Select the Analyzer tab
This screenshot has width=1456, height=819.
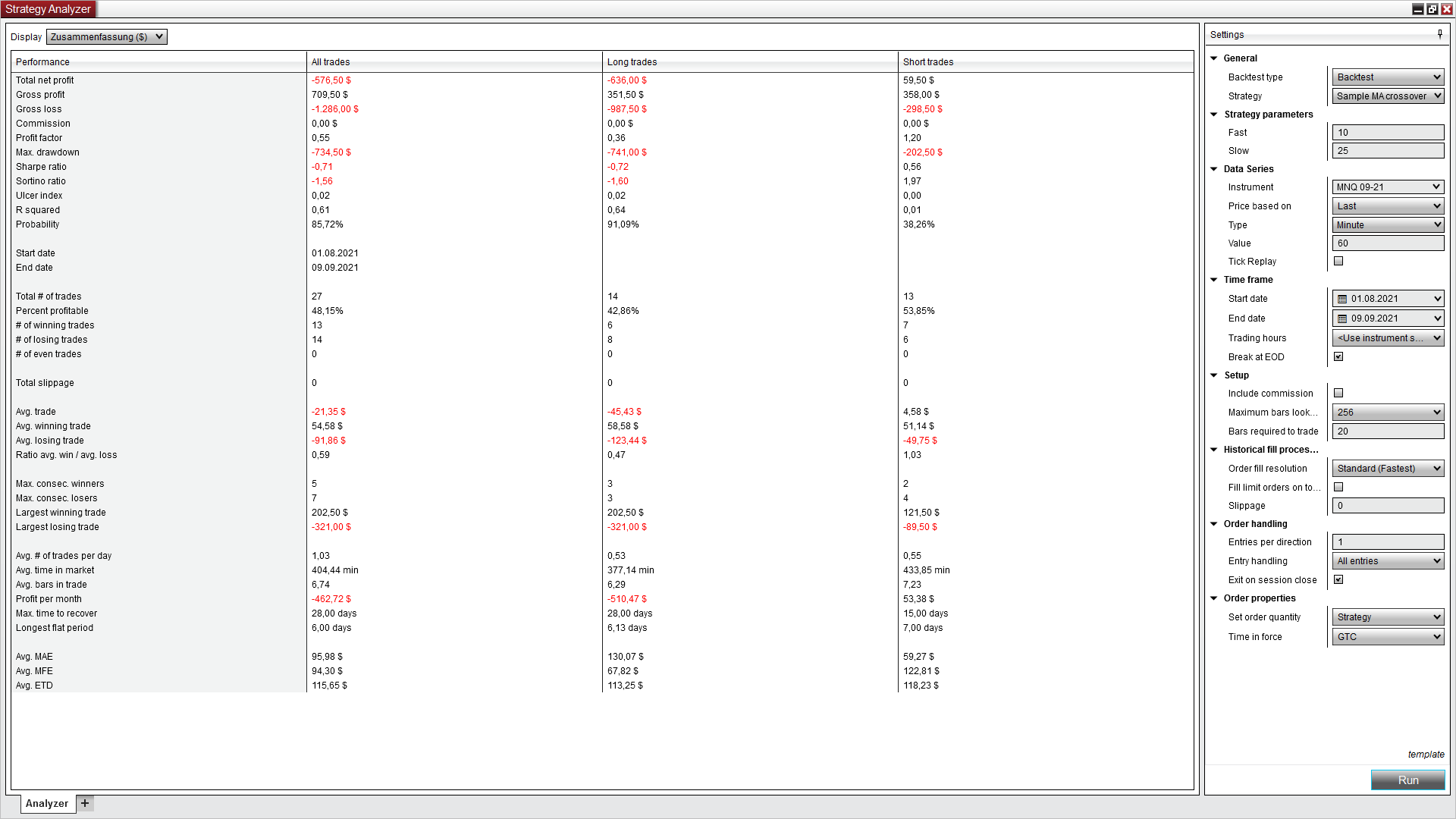47,803
